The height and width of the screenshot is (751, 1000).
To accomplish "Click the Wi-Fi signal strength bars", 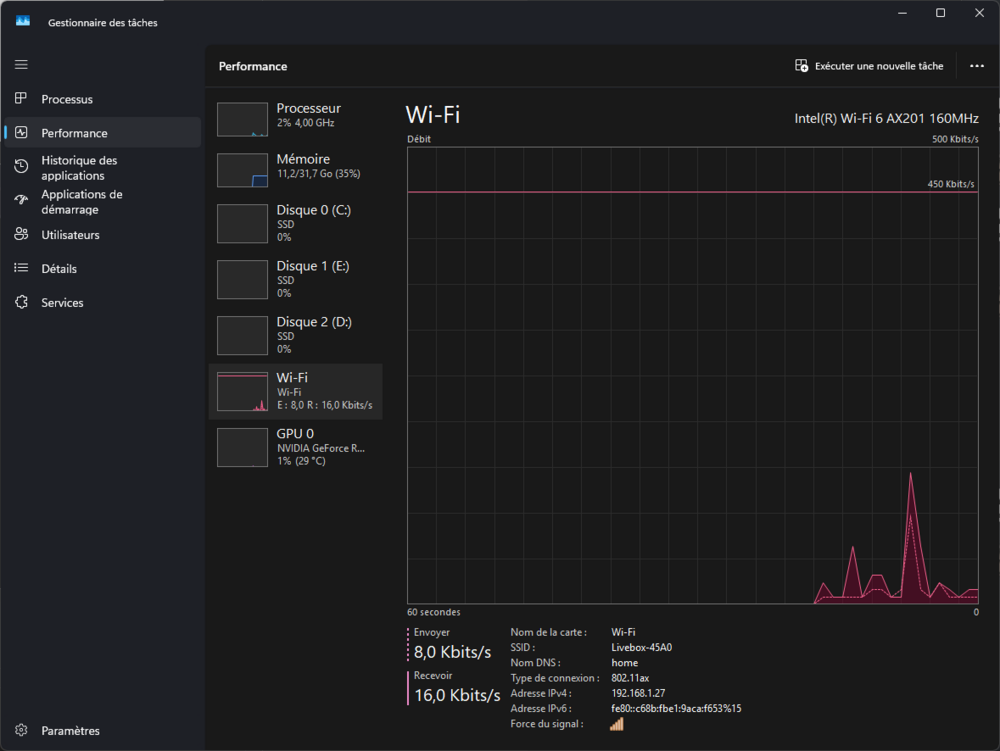I will [x=617, y=724].
